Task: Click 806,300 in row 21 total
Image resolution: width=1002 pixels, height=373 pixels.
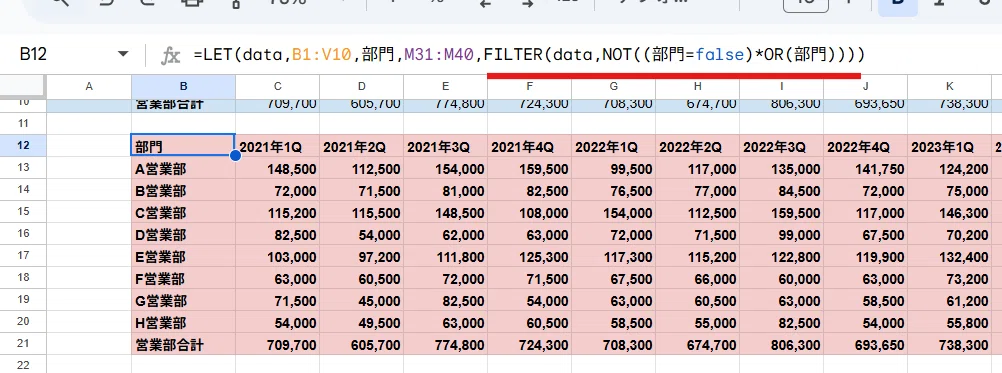Action: pyautogui.click(x=782, y=344)
